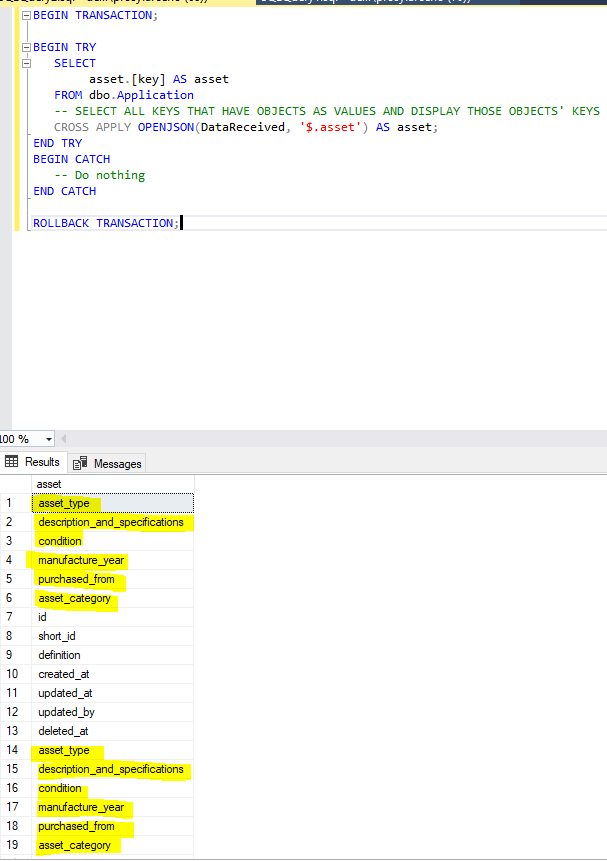Click the END TRY line
The height and width of the screenshot is (861, 607).
click(58, 143)
